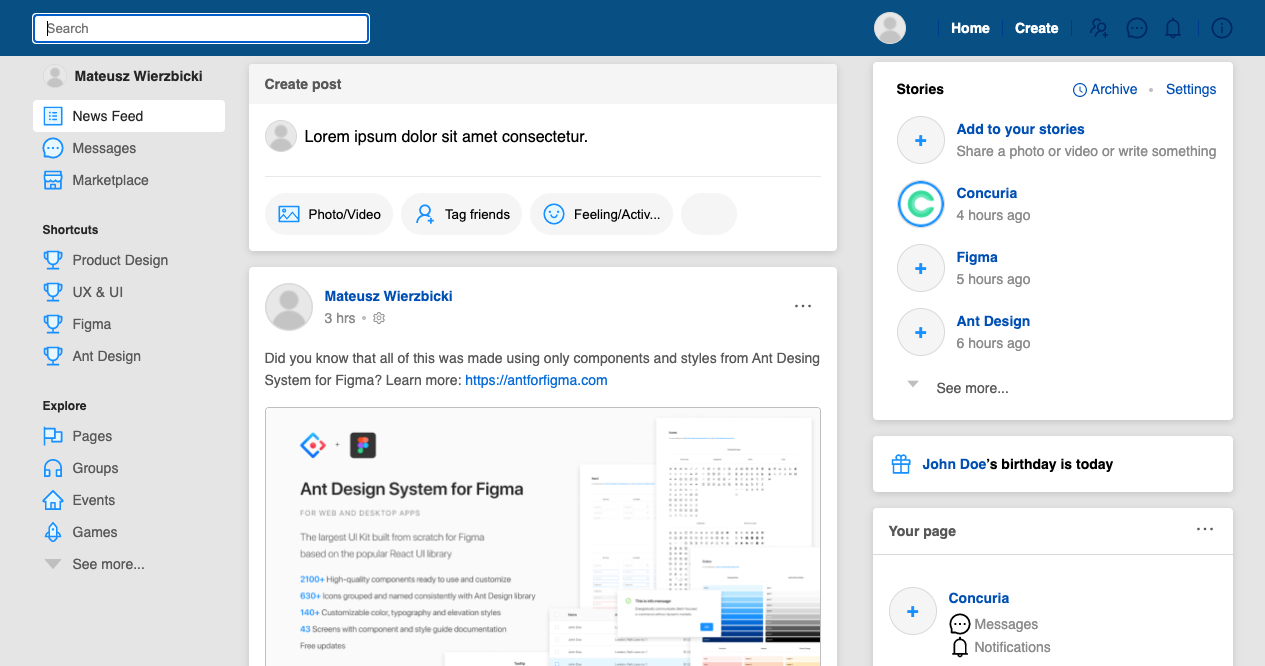Click the plus circle beside Concuria page
The width and height of the screenshot is (1265, 666).
[x=913, y=611]
